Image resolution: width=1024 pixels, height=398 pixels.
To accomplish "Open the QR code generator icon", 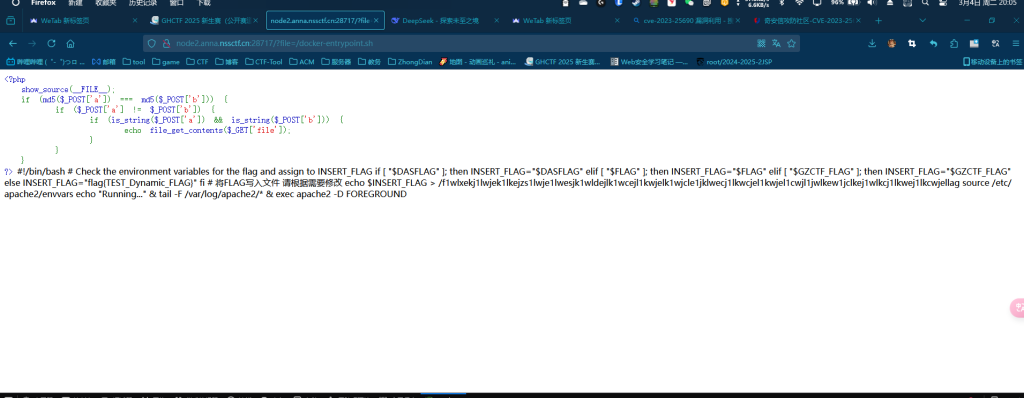I will click(761, 44).
